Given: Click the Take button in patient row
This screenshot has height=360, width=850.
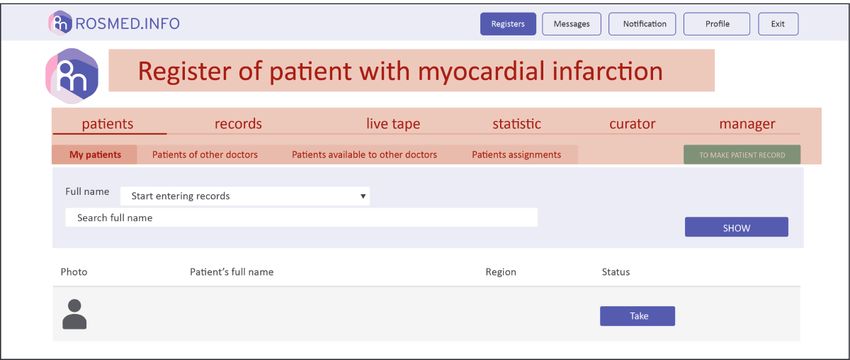Looking at the screenshot, I should coord(638,316).
